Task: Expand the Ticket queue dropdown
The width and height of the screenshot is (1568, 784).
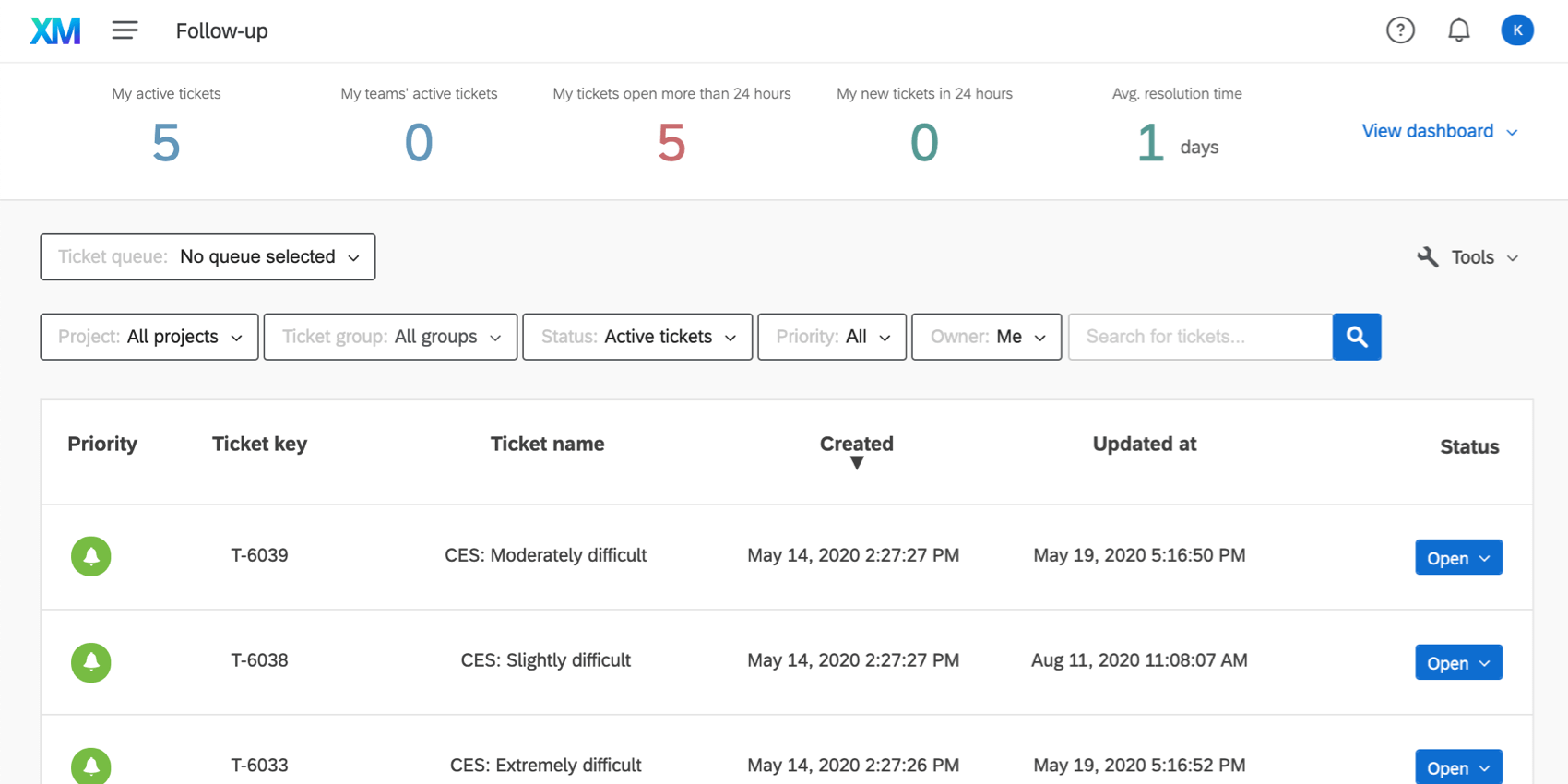Action: (208, 257)
